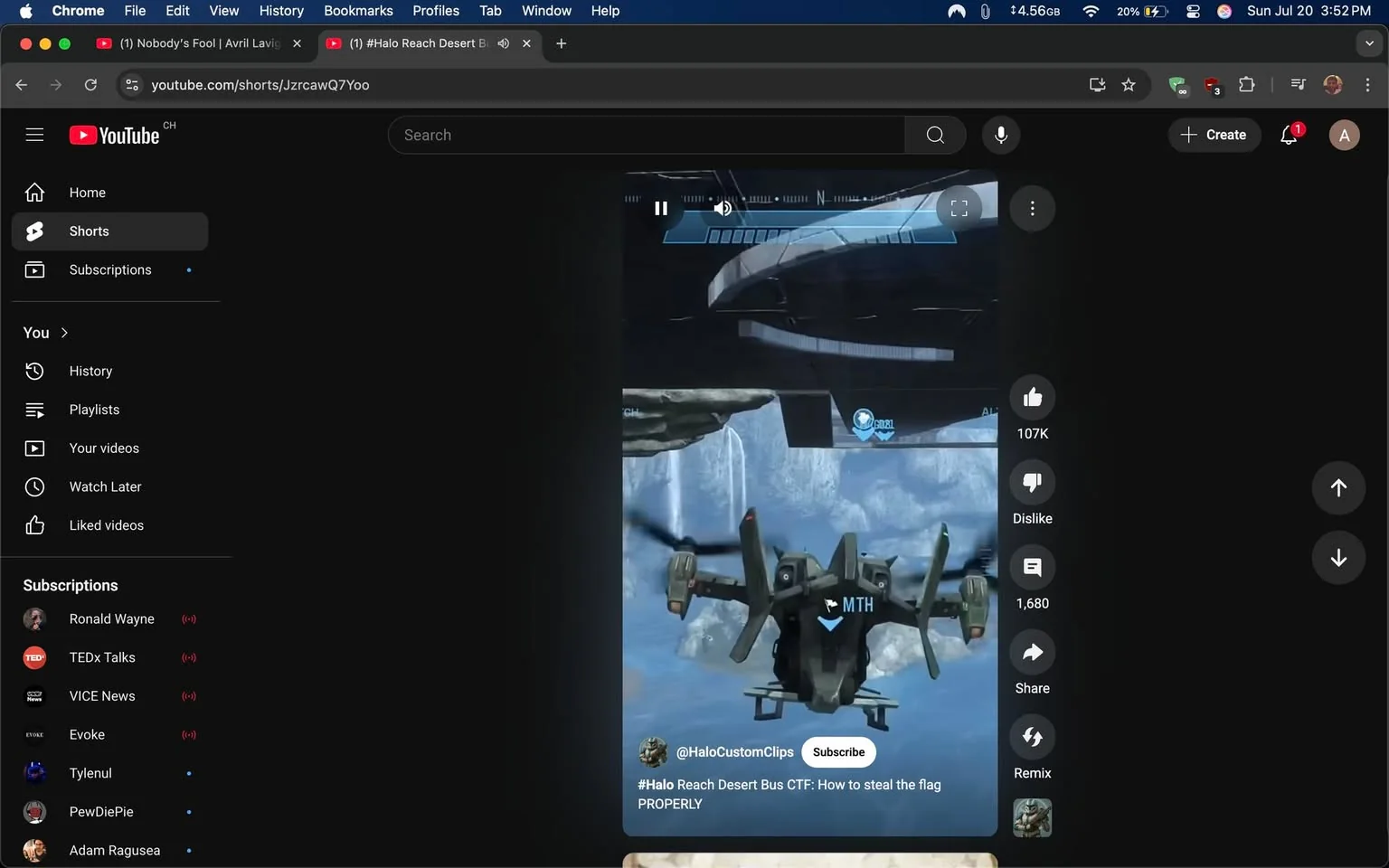Open Watch Later list
This screenshot has height=868, width=1389.
tap(109, 486)
